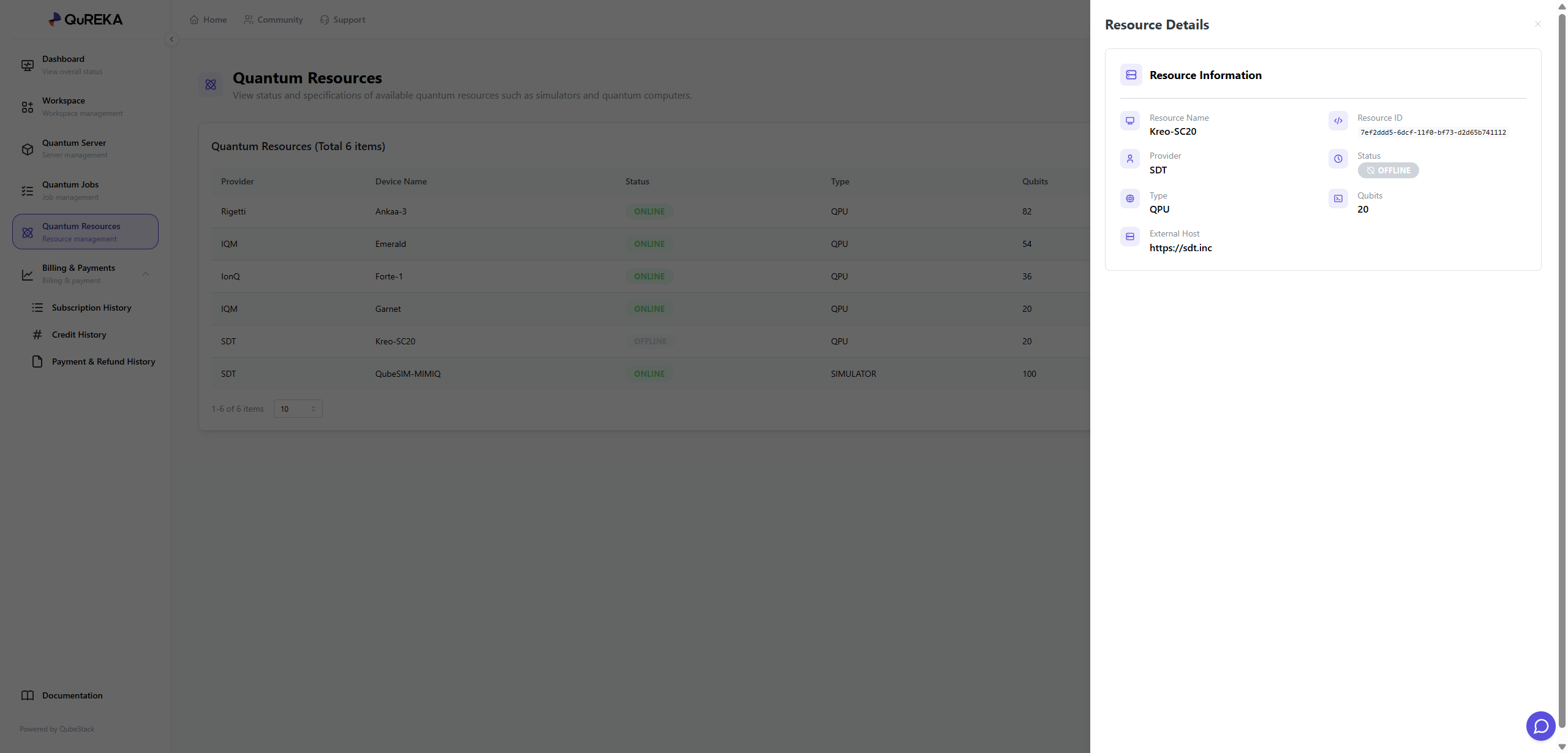Click the Quantum Server cube icon
The image size is (1568, 753).
28,149
